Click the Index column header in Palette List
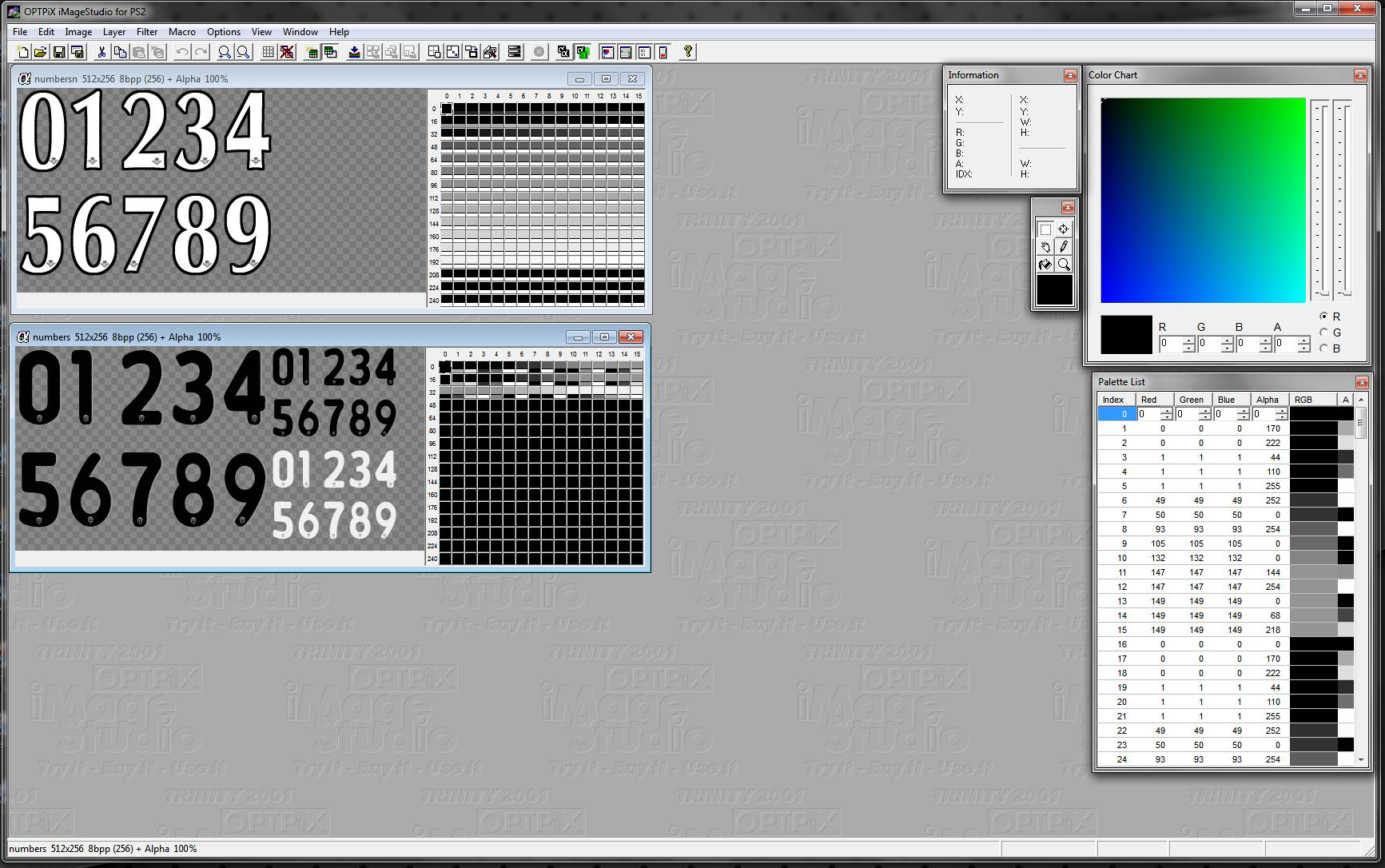Image resolution: width=1385 pixels, height=868 pixels. click(1116, 400)
